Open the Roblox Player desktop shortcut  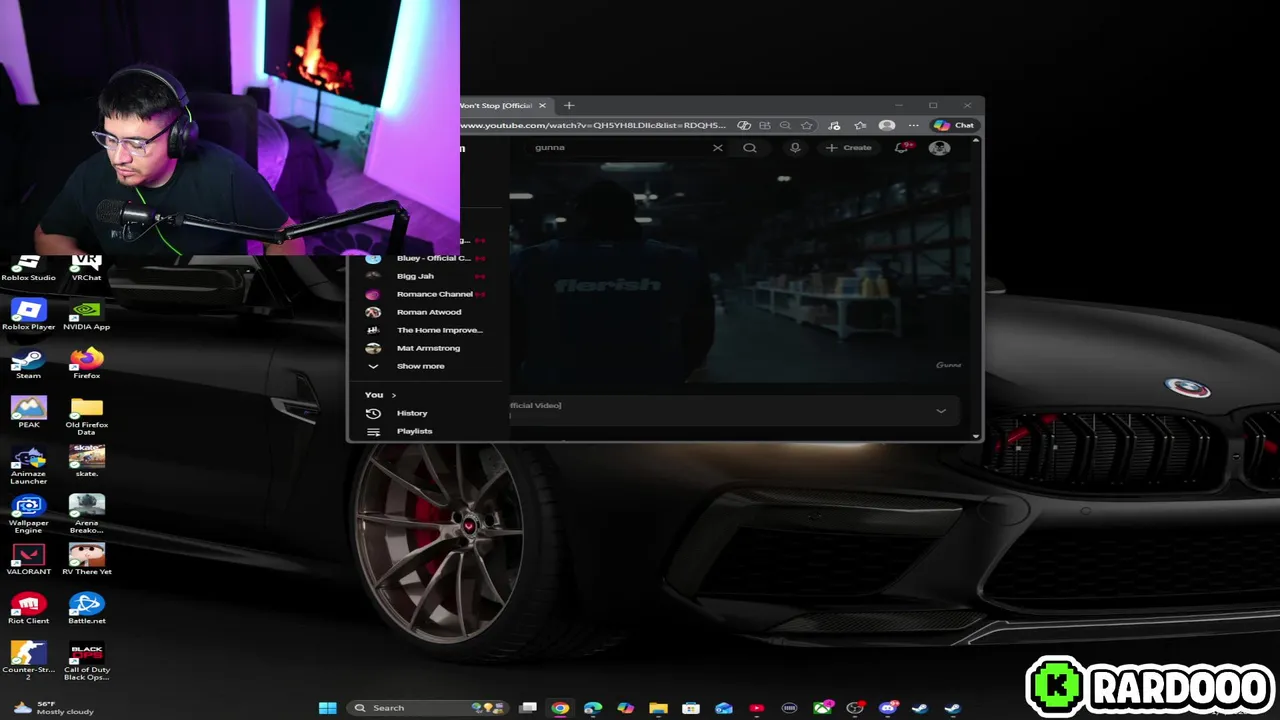tap(28, 315)
